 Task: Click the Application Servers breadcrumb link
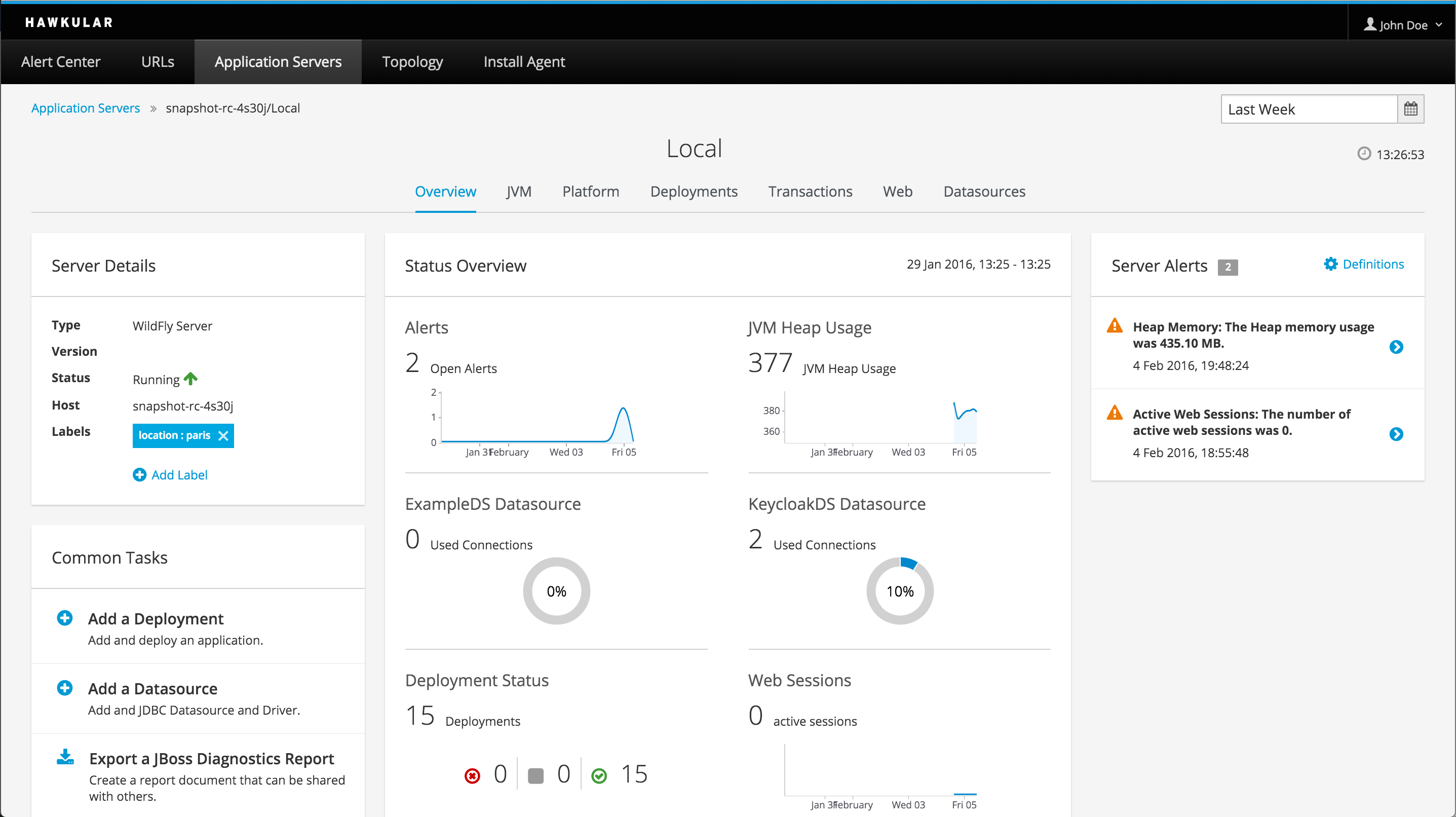(x=85, y=108)
